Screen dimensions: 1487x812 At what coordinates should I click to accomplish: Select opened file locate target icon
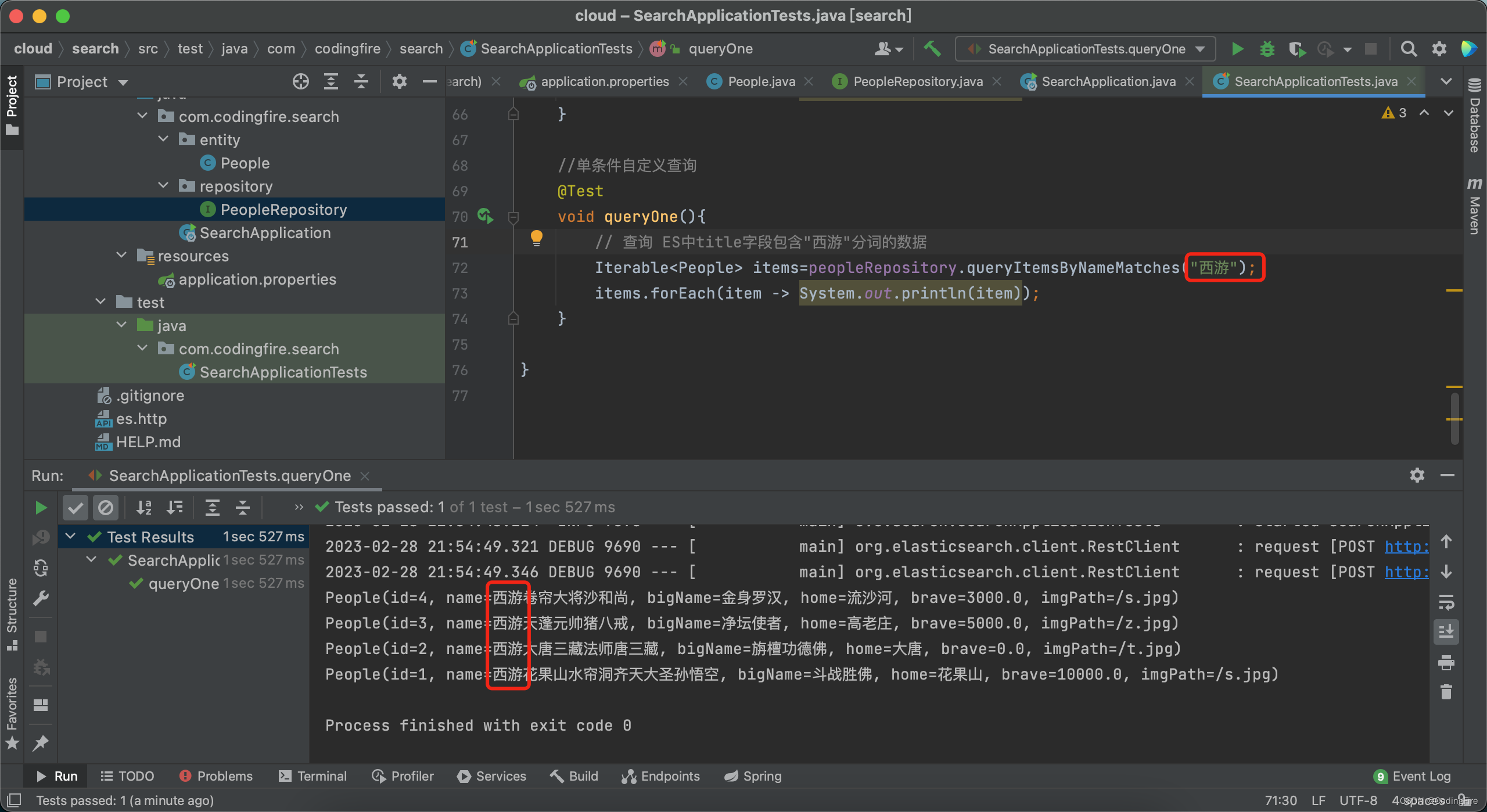pyautogui.click(x=301, y=81)
